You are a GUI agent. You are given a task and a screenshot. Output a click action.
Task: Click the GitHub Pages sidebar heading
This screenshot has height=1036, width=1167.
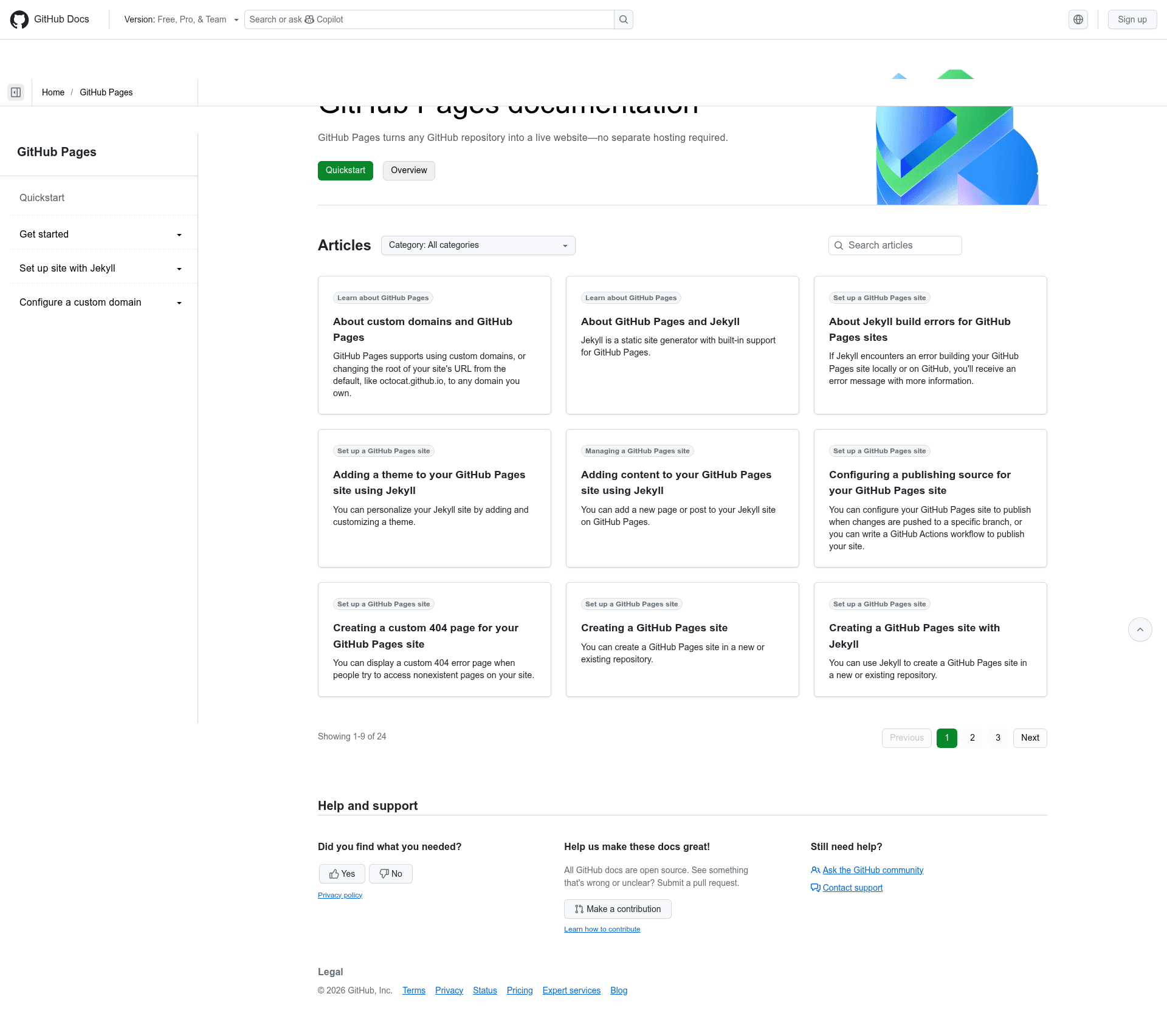click(x=57, y=152)
